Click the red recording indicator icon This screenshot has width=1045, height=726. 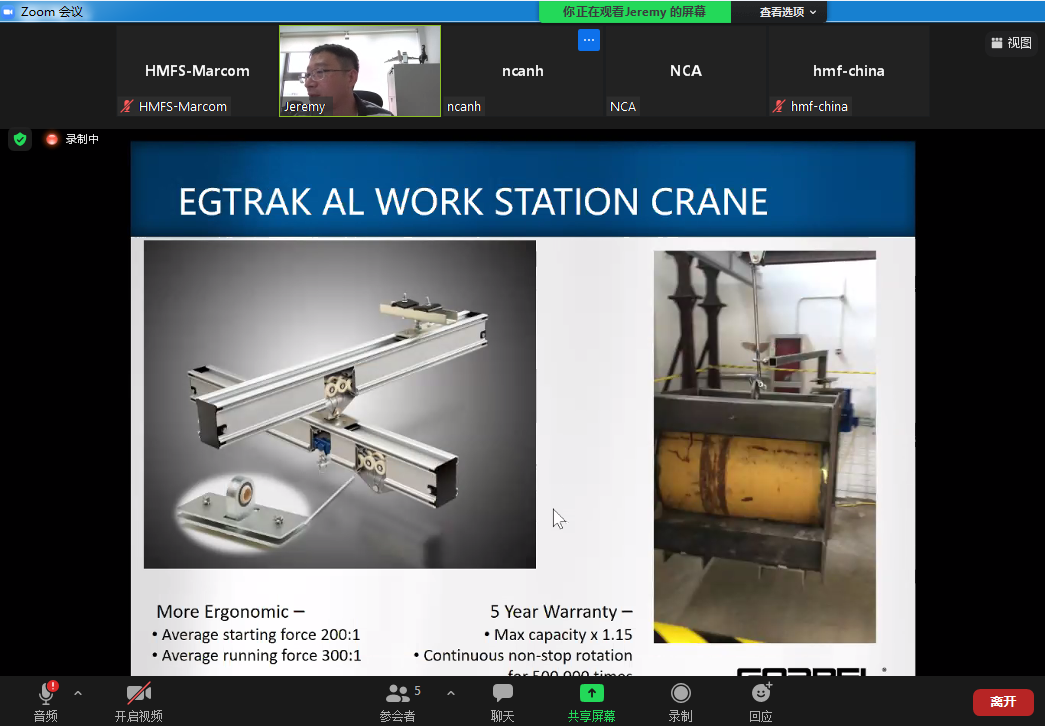tap(52, 139)
